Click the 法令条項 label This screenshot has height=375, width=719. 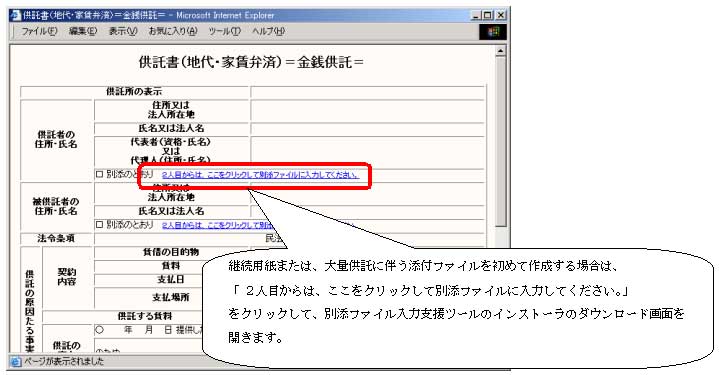[56, 238]
